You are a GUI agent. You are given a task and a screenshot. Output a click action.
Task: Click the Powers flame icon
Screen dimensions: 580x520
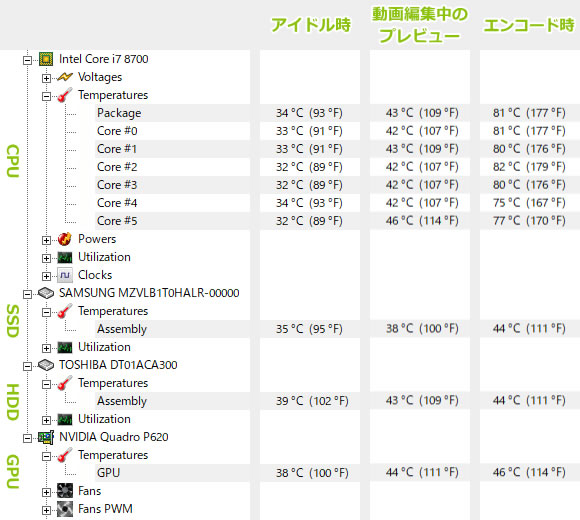[x=65, y=239]
